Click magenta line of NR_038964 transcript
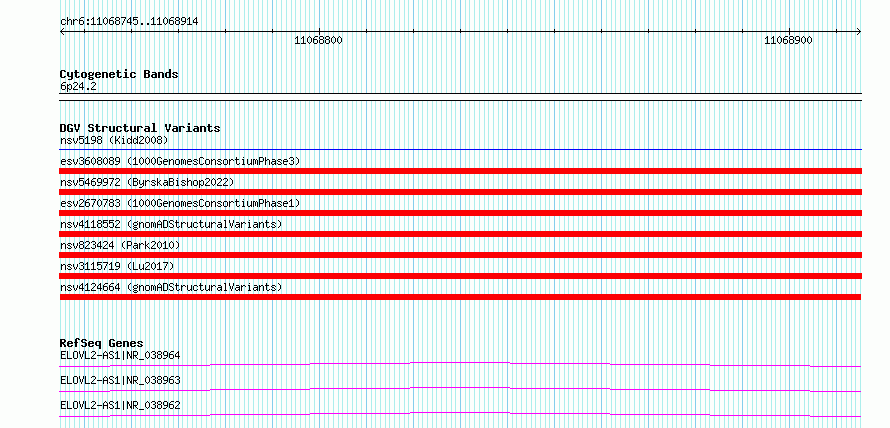890x428 pixels. tap(460, 364)
